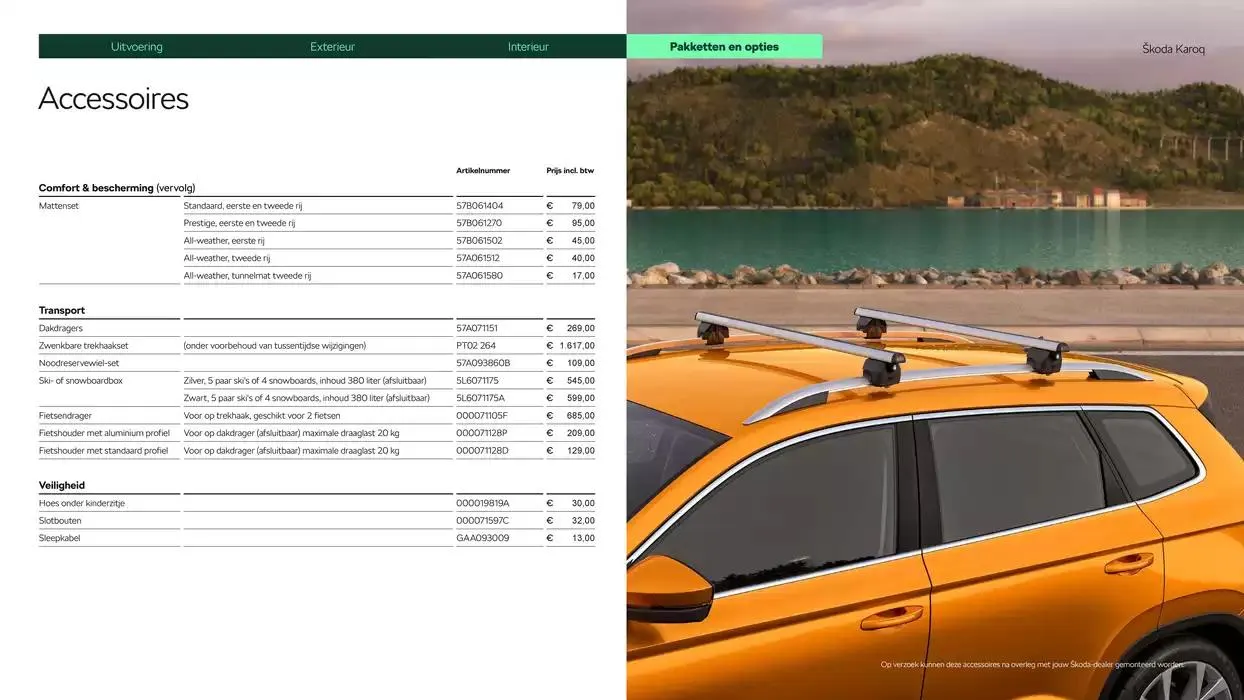Click the Pakketten en opties tab

click(x=724, y=47)
